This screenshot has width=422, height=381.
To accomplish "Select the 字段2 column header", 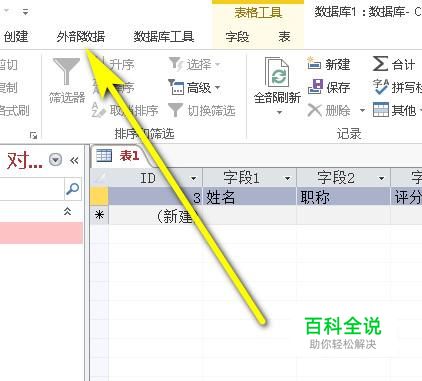I will pyautogui.click(x=343, y=178).
